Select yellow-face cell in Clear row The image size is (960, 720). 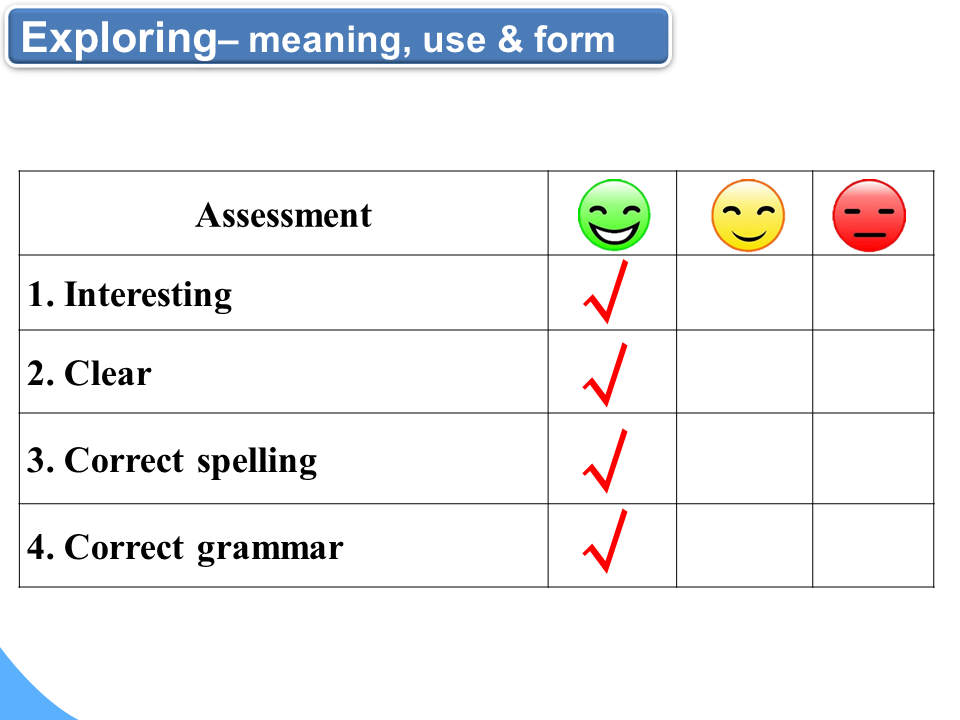pyautogui.click(x=744, y=372)
